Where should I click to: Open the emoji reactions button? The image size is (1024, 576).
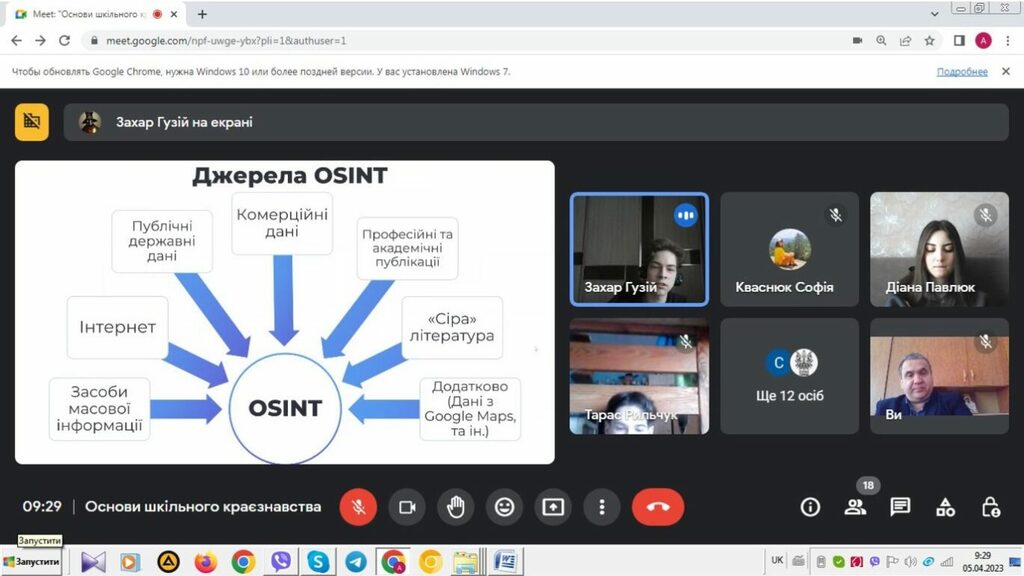505,507
